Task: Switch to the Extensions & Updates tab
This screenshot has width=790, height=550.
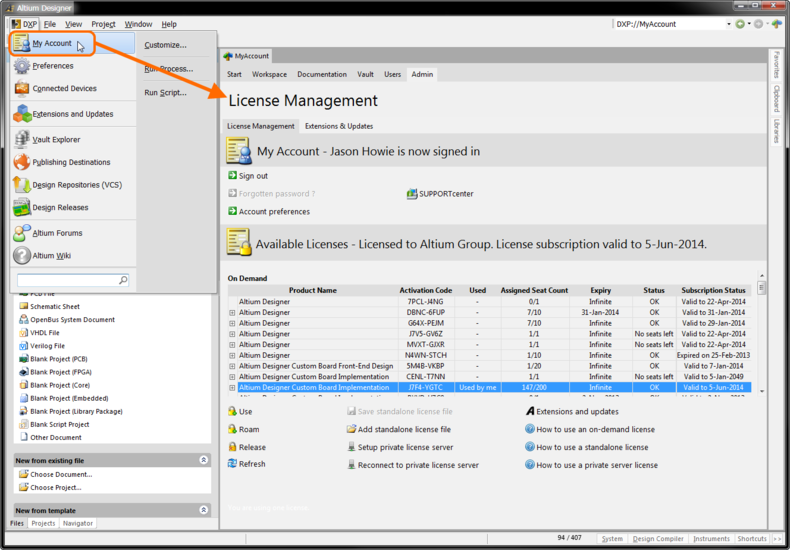Action: point(338,126)
